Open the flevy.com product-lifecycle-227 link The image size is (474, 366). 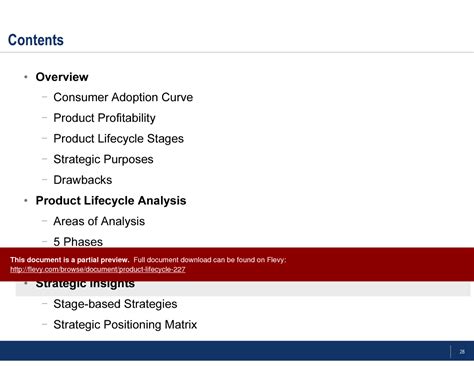[98, 269]
